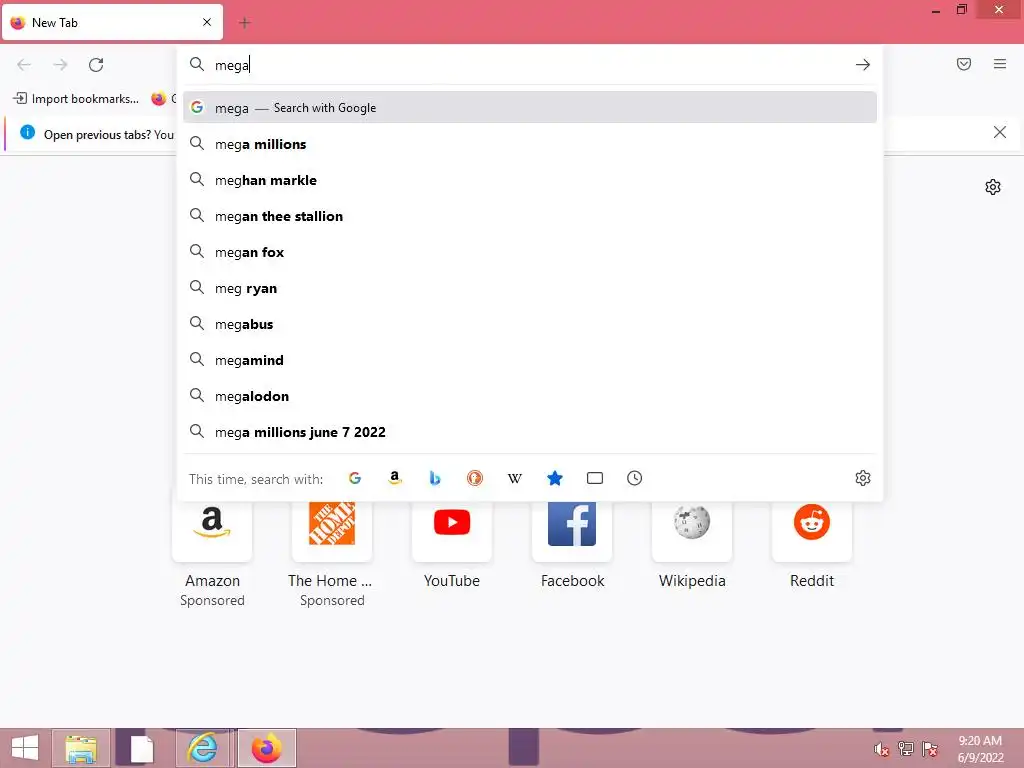Select suggestion megabus
This screenshot has height=768, width=1024.
(530, 324)
